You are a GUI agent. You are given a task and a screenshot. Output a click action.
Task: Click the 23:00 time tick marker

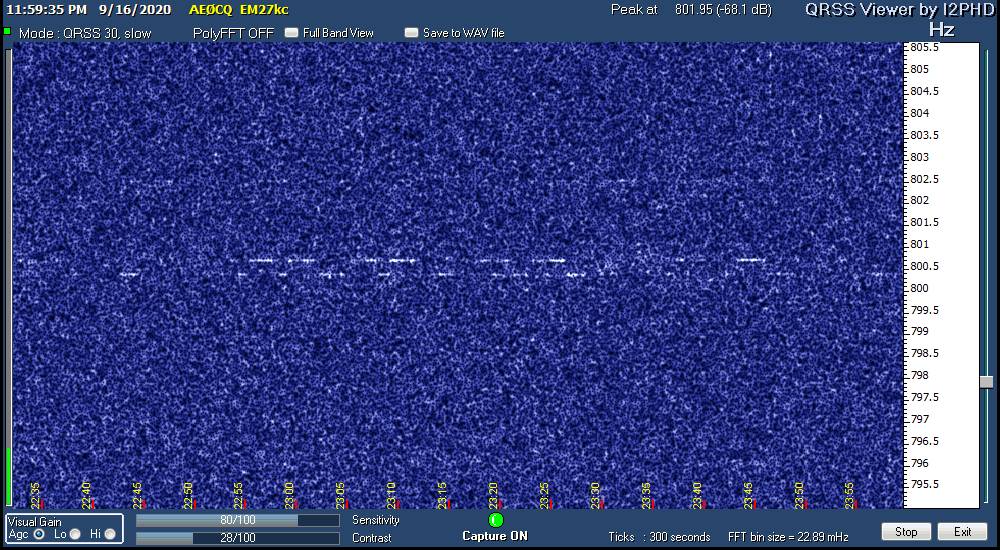pyautogui.click(x=290, y=496)
